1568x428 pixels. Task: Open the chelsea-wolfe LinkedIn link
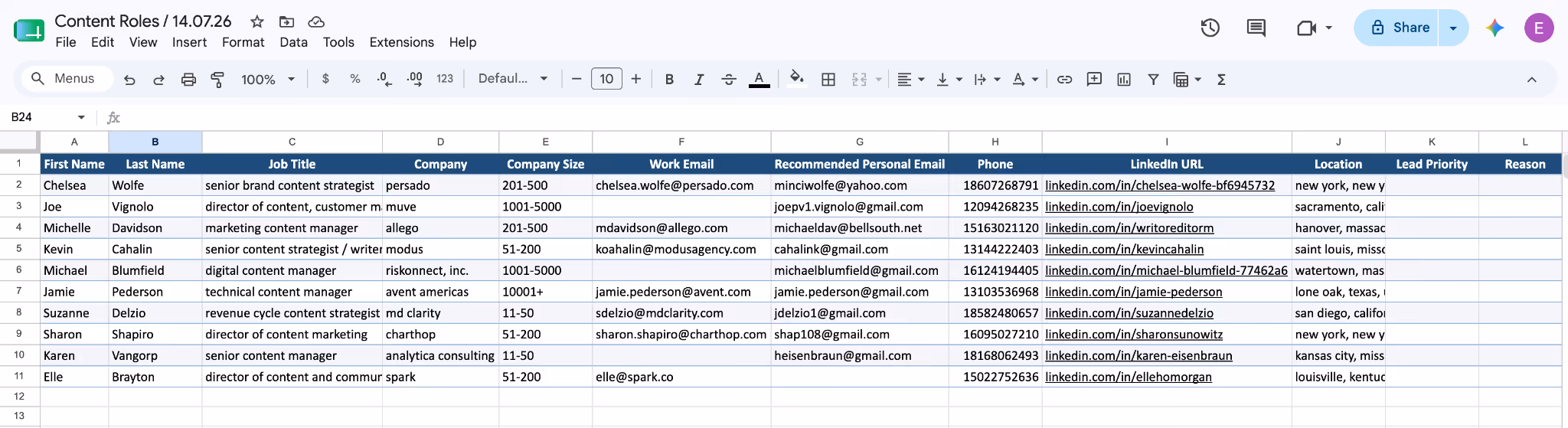pos(1160,185)
